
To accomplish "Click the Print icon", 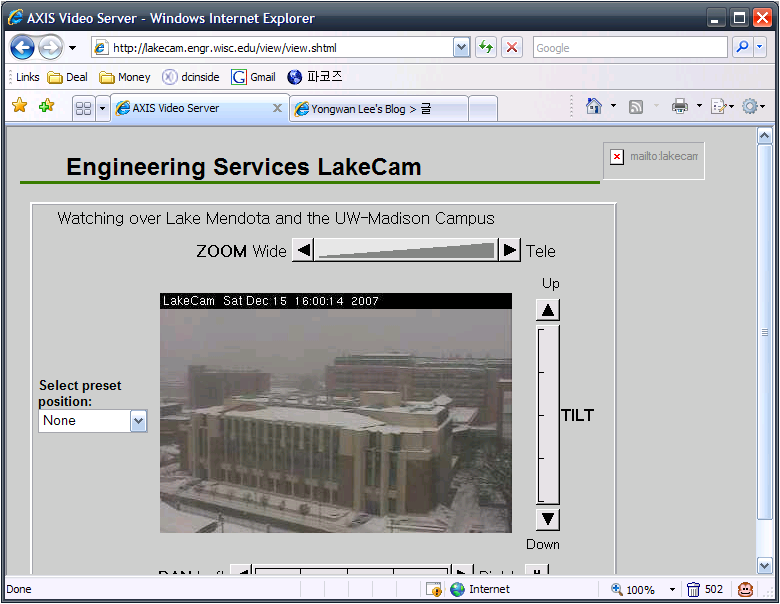I will 680,106.
